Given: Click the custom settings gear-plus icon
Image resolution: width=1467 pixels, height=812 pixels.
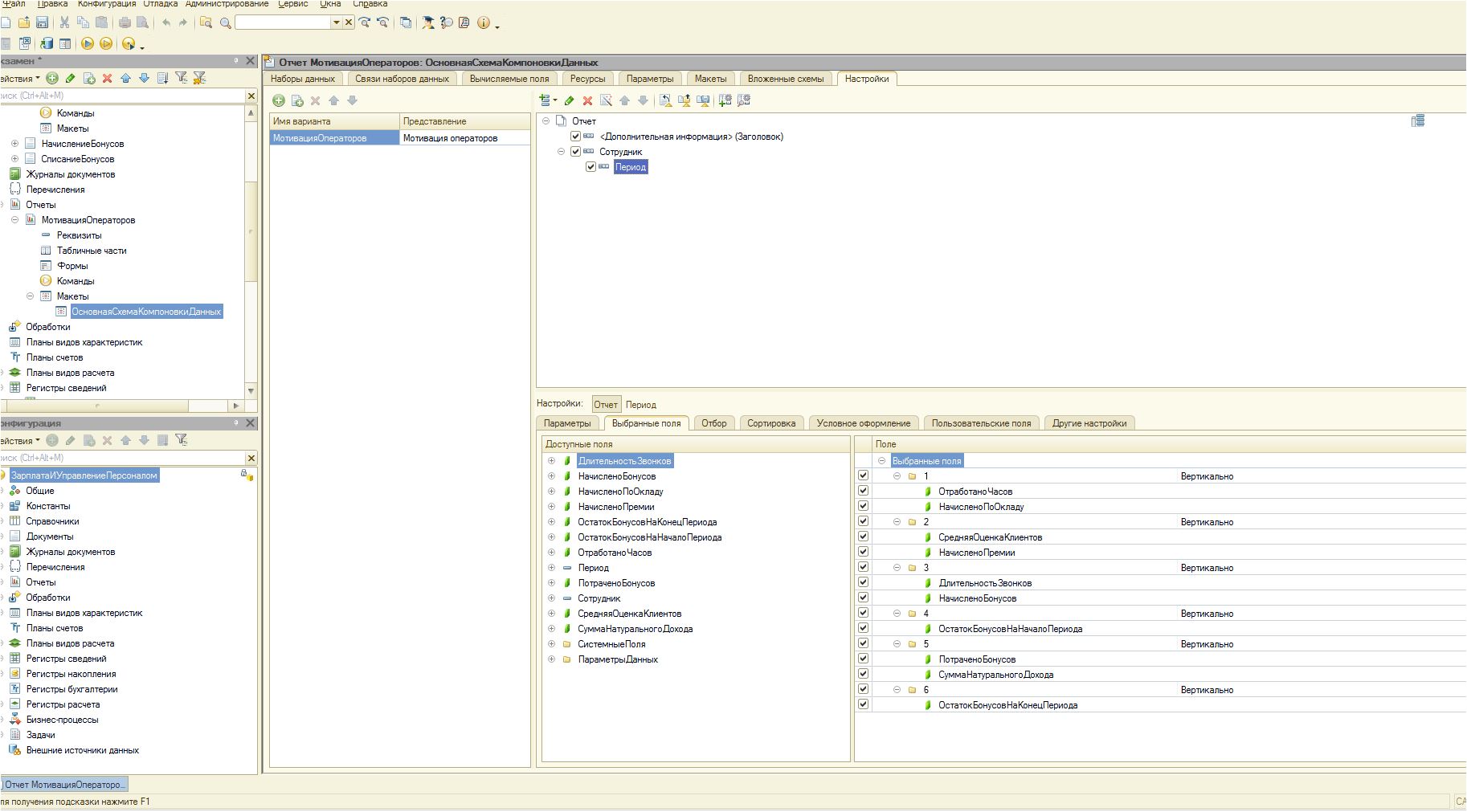Looking at the screenshot, I should coord(725,100).
